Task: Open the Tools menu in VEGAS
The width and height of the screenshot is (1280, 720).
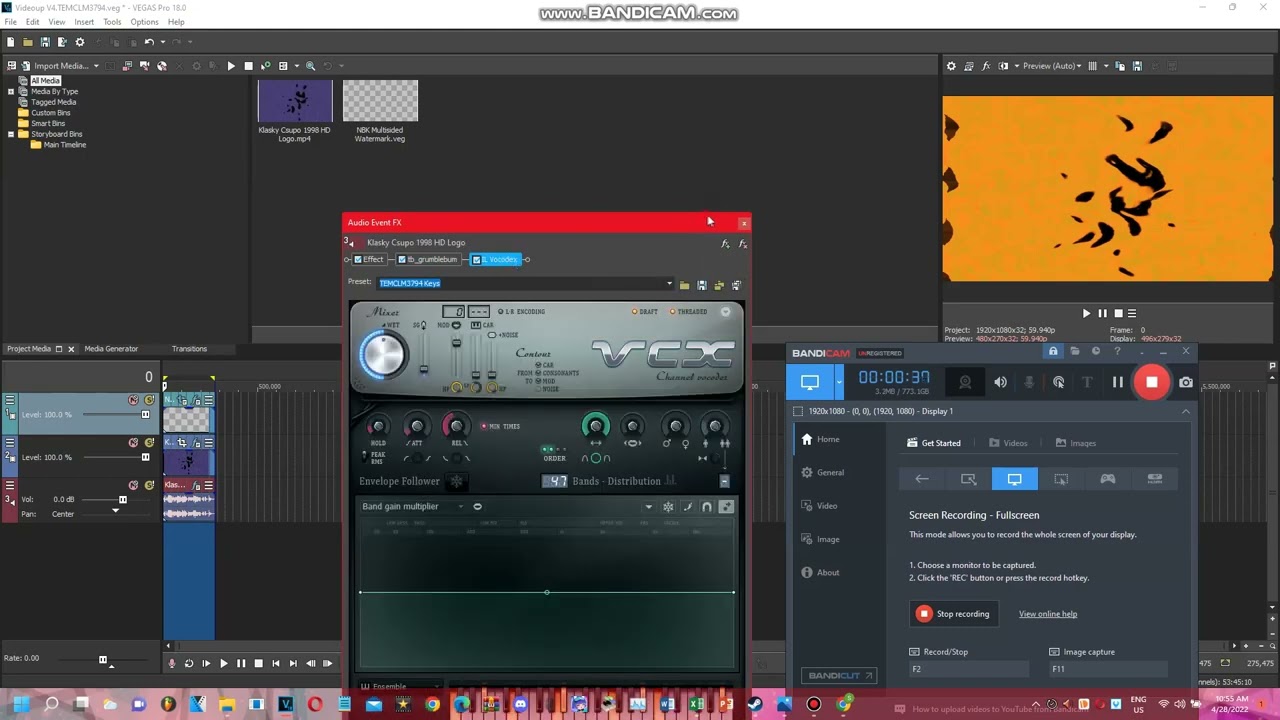Action: [x=112, y=22]
